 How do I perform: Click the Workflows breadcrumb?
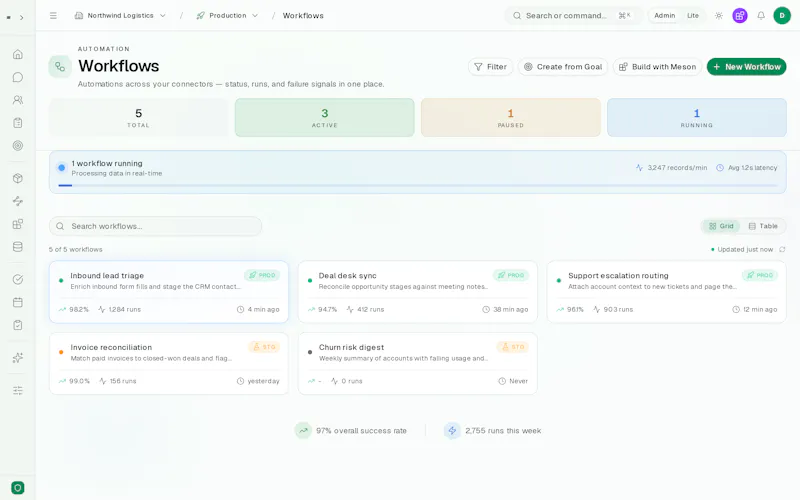(x=303, y=16)
